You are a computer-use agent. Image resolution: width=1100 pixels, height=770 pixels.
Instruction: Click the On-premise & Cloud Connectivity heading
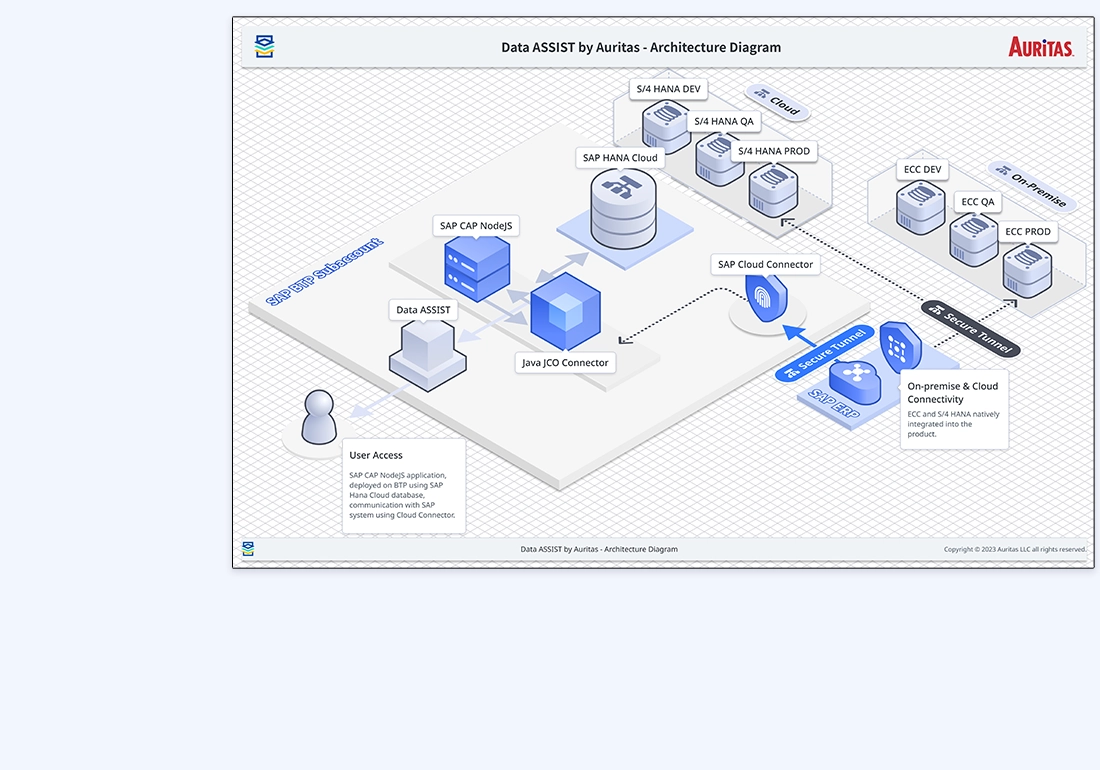click(953, 393)
